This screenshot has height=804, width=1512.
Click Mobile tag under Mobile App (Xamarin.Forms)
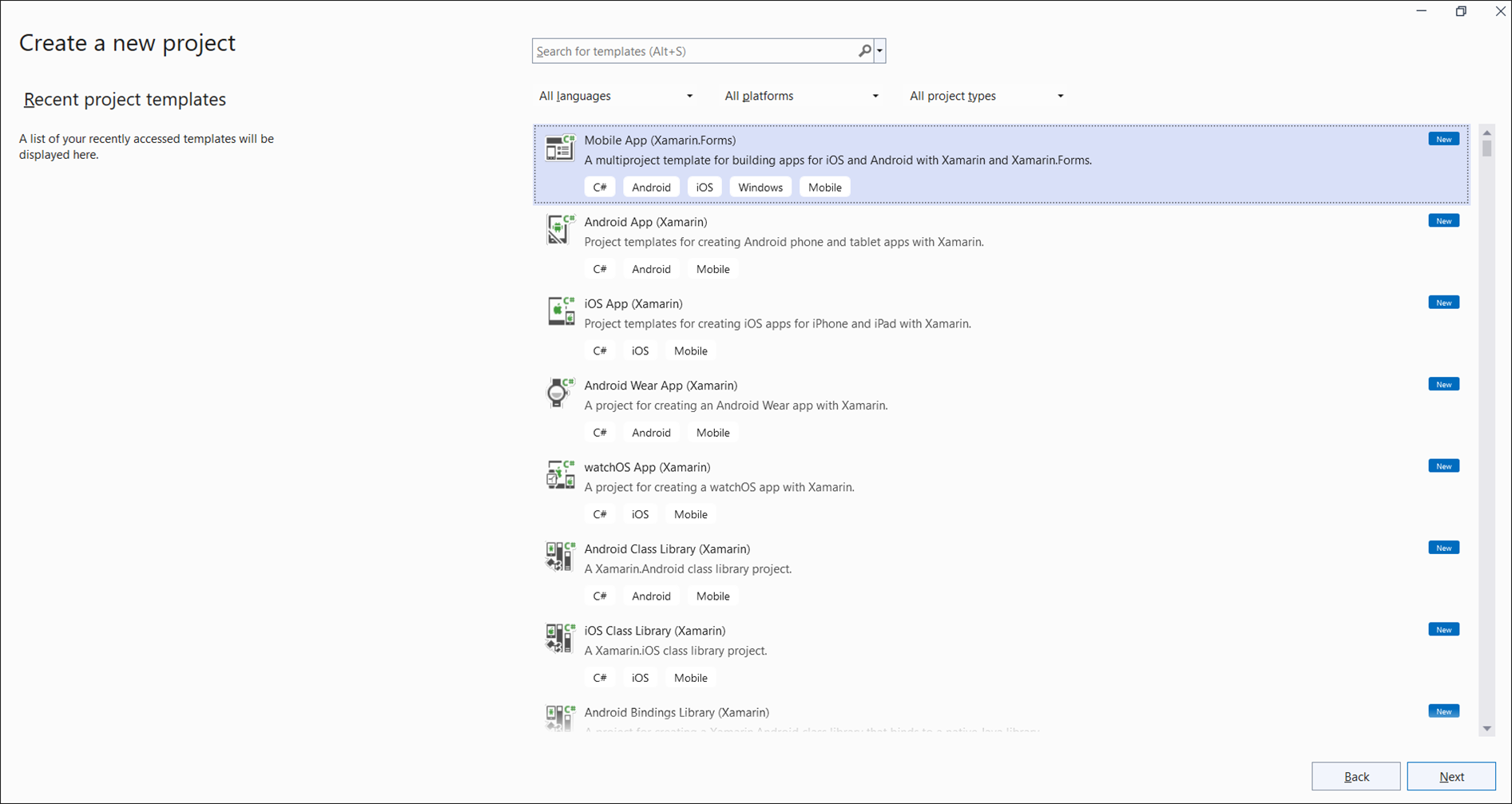(824, 187)
